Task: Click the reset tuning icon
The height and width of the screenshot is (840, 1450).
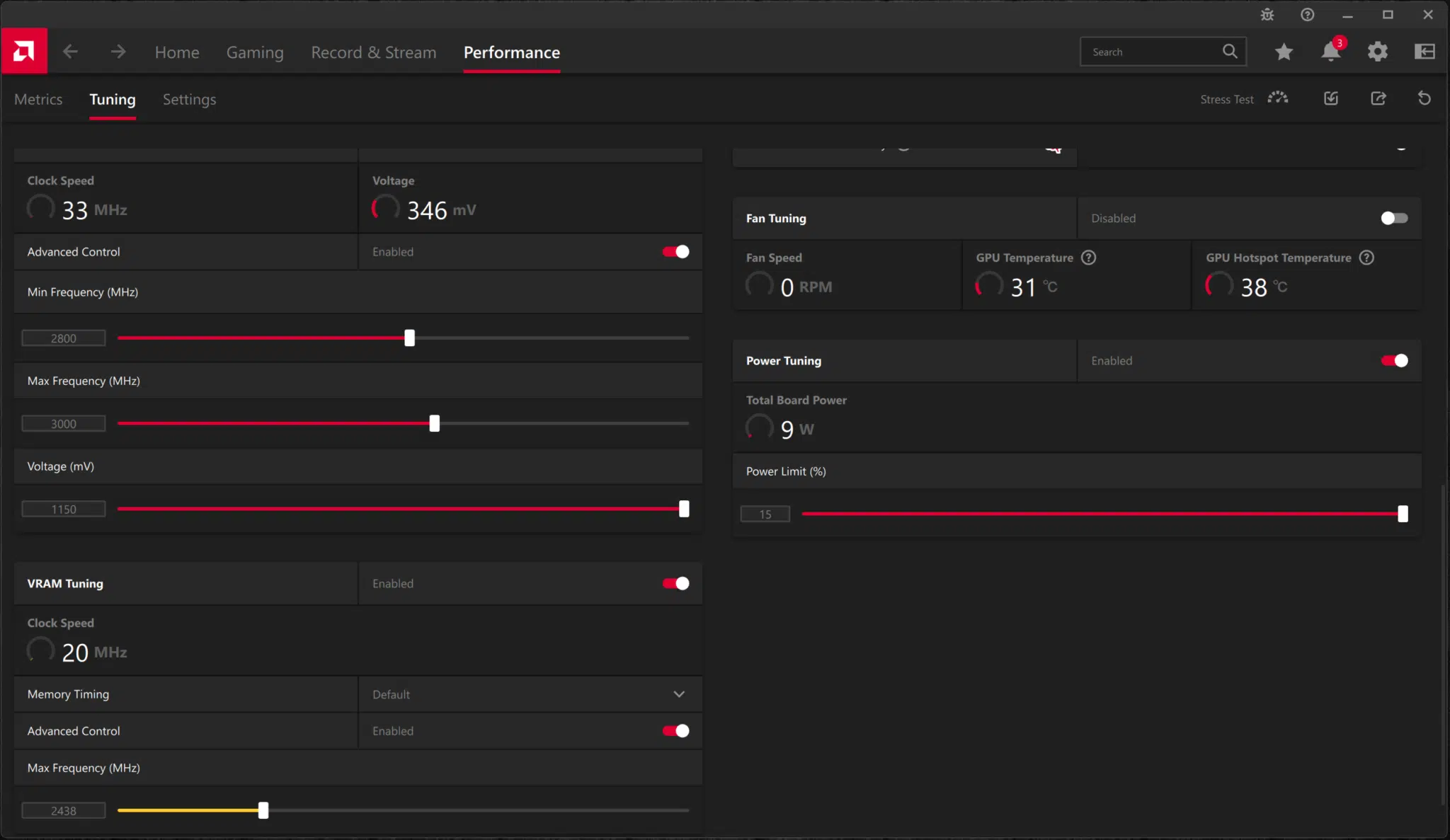Action: pyautogui.click(x=1425, y=98)
